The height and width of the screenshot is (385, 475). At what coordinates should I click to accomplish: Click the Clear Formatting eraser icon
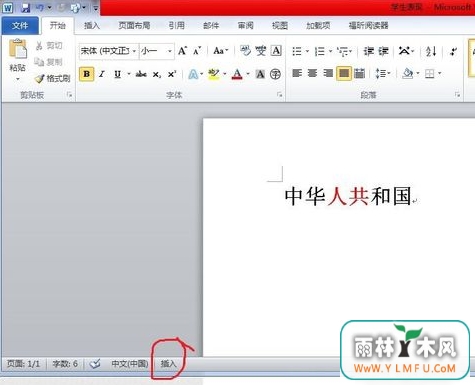tap(245, 51)
